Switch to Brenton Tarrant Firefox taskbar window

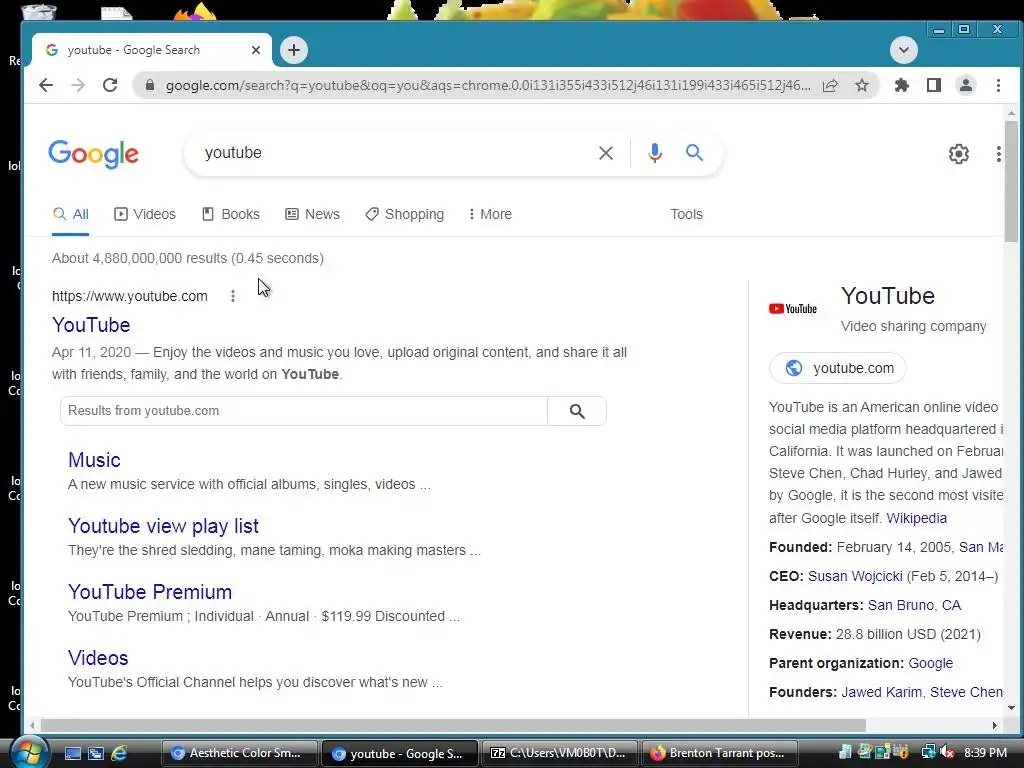[720, 754]
